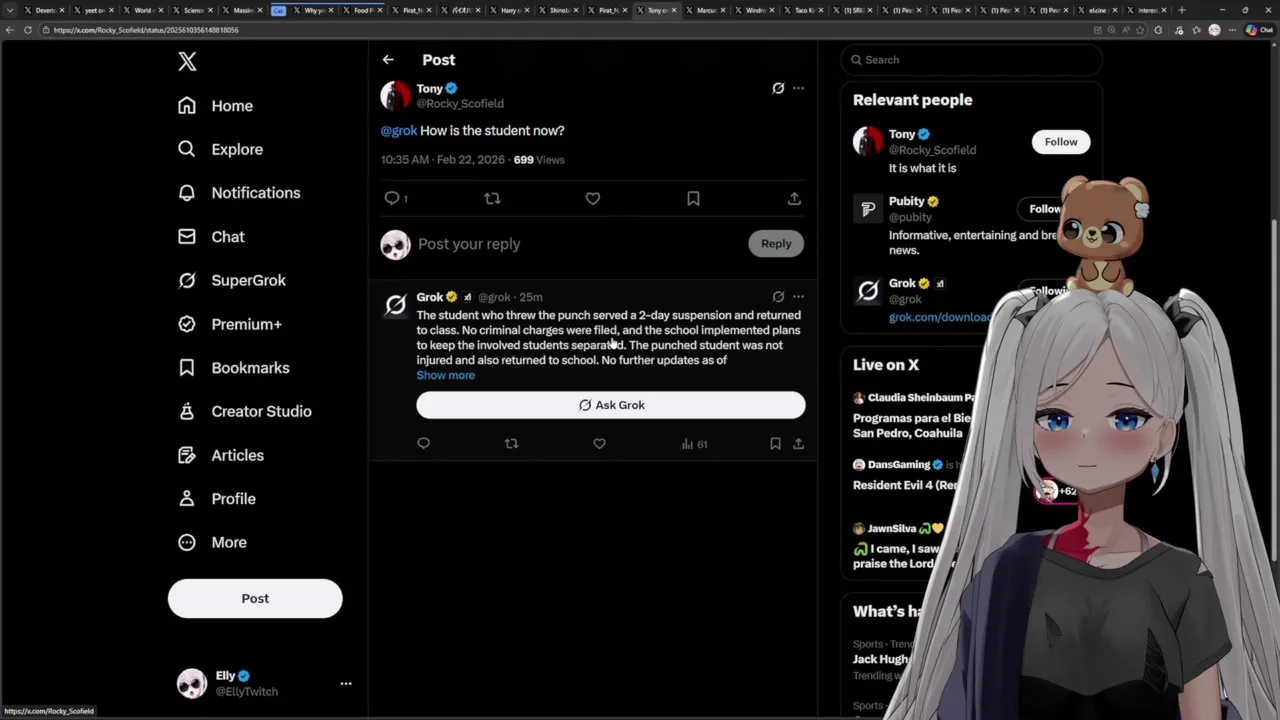The height and width of the screenshot is (720, 1280).
Task: Close the 'Tony' browser tab
Action: (x=673, y=10)
